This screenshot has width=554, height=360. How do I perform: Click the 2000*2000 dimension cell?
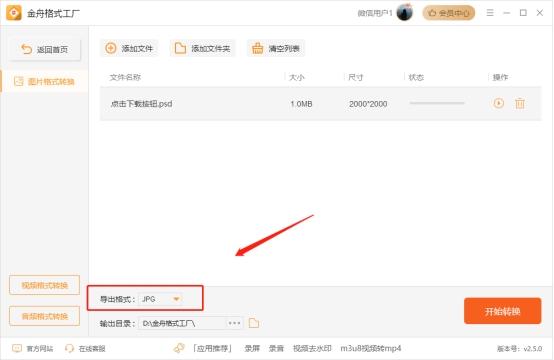click(368, 104)
